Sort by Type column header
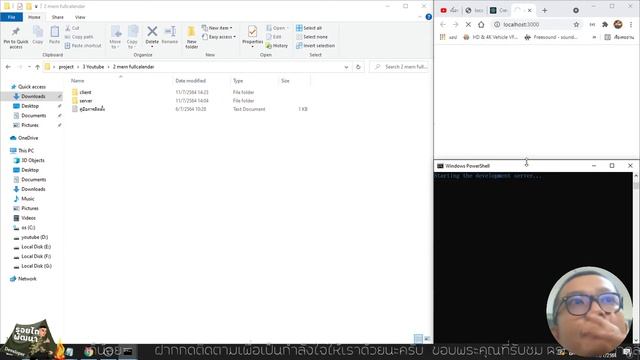 [x=238, y=81]
